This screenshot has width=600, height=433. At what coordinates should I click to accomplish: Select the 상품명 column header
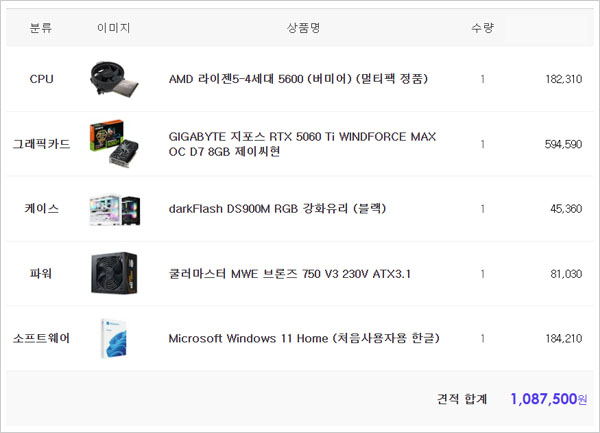(x=303, y=28)
